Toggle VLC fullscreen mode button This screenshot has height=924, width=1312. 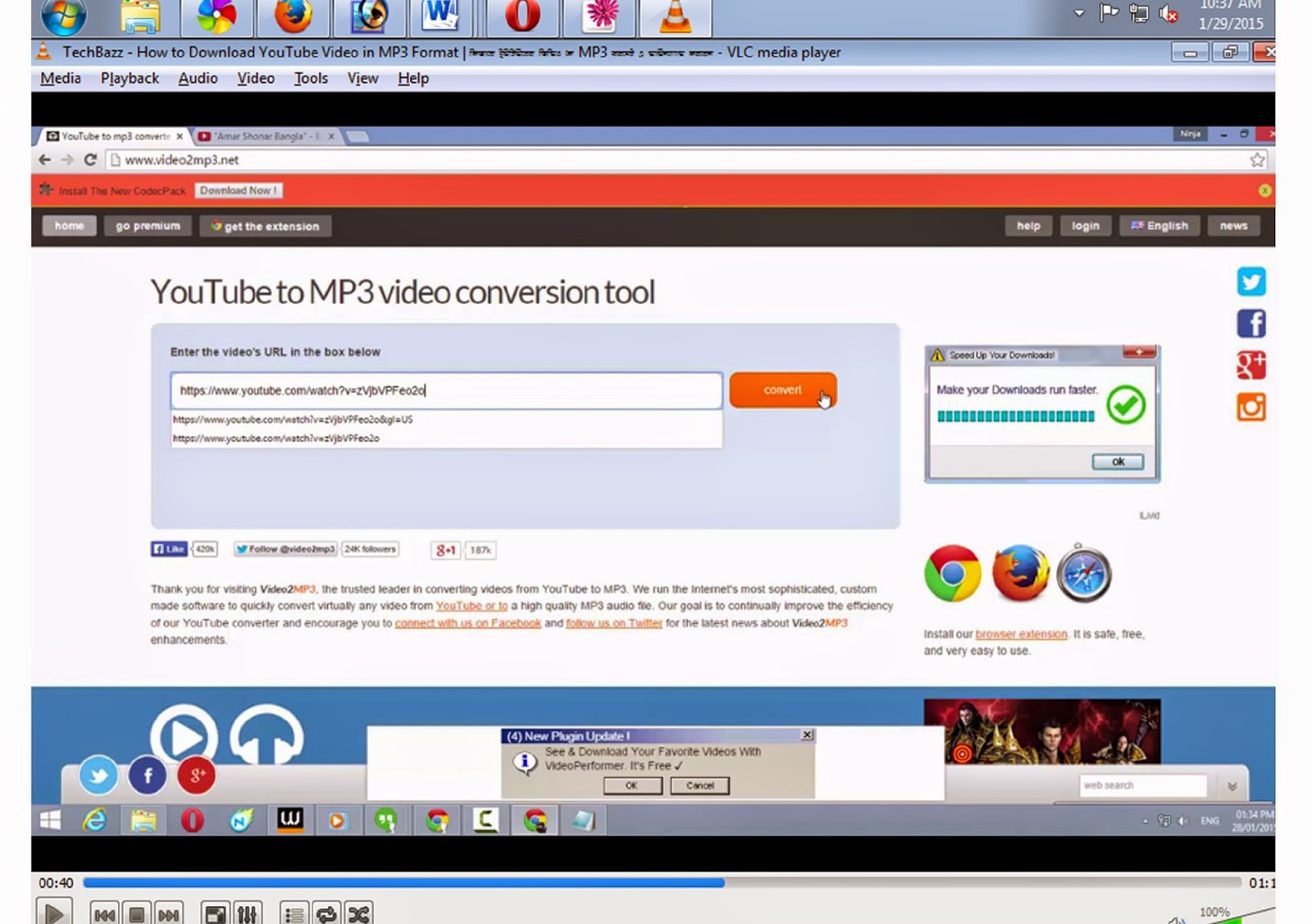coord(216,914)
